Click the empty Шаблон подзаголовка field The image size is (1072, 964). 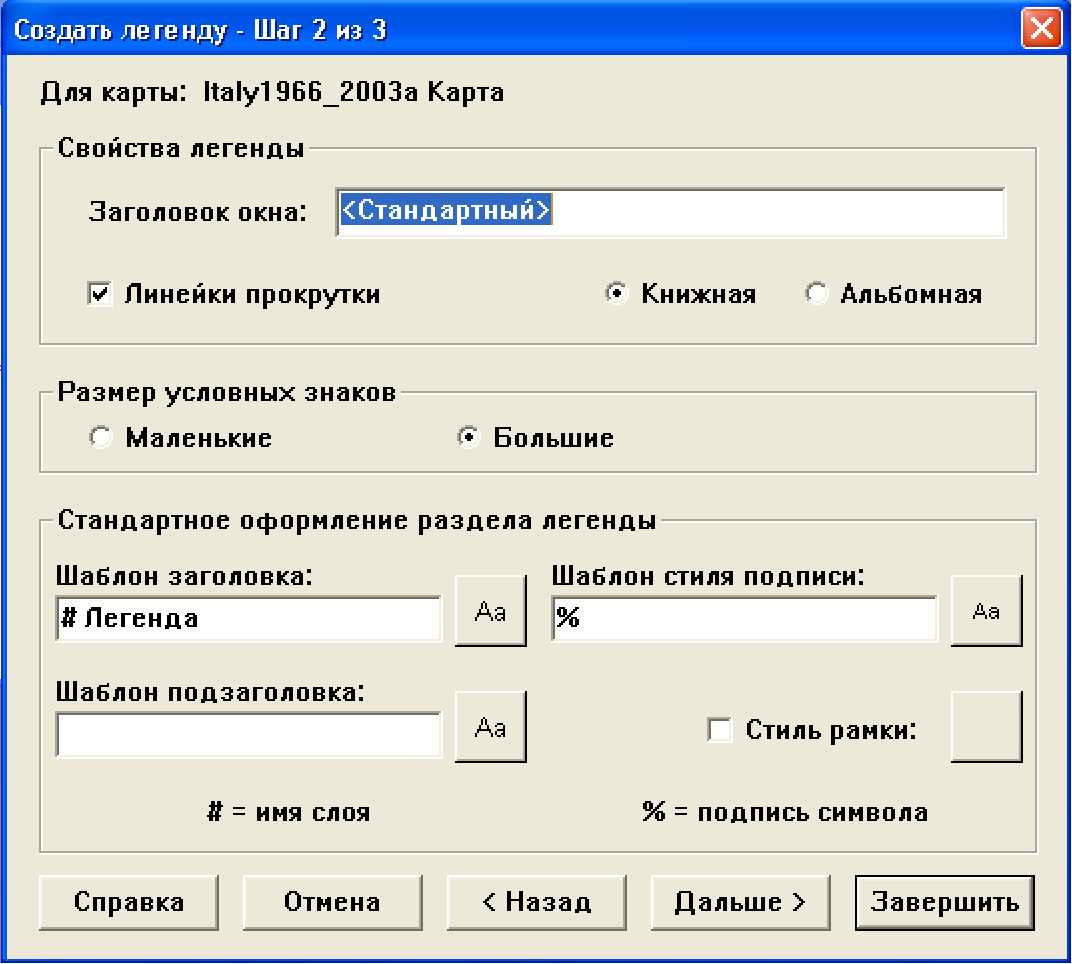tap(248, 735)
